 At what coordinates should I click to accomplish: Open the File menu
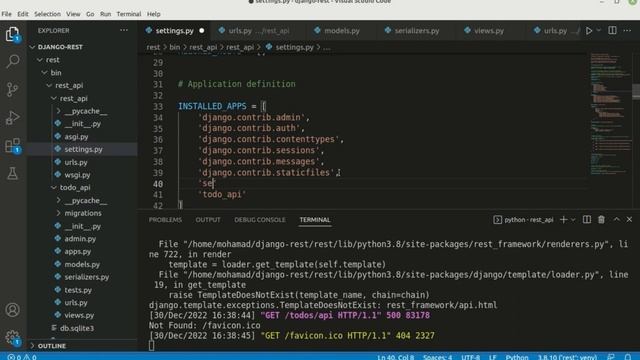[x=7, y=14]
